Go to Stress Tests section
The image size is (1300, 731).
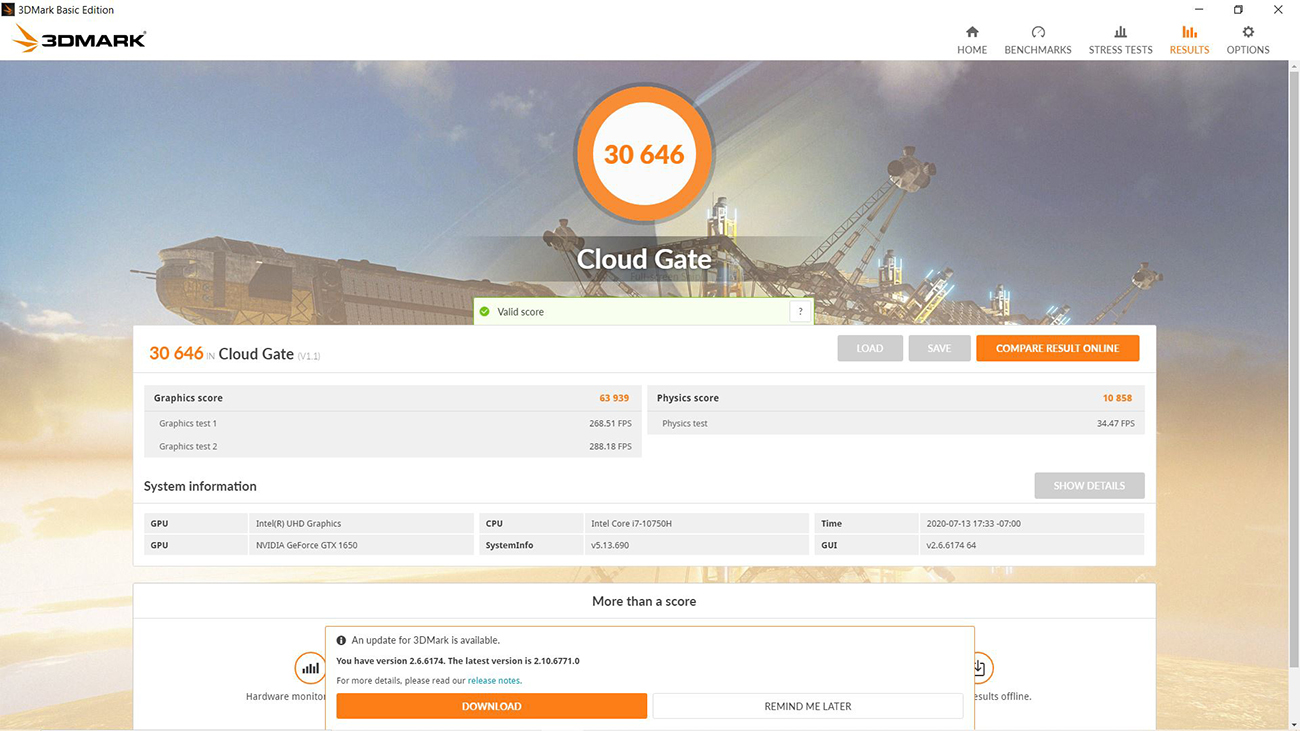click(x=1120, y=40)
